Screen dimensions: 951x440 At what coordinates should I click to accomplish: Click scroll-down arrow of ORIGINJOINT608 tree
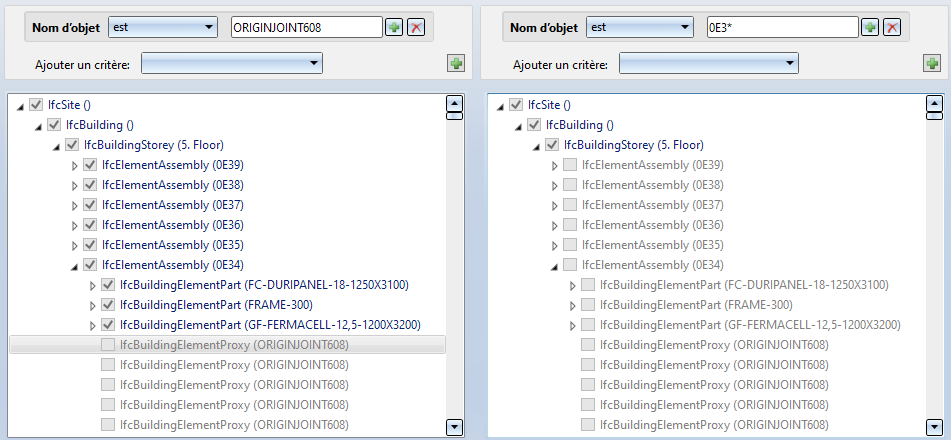click(x=454, y=427)
